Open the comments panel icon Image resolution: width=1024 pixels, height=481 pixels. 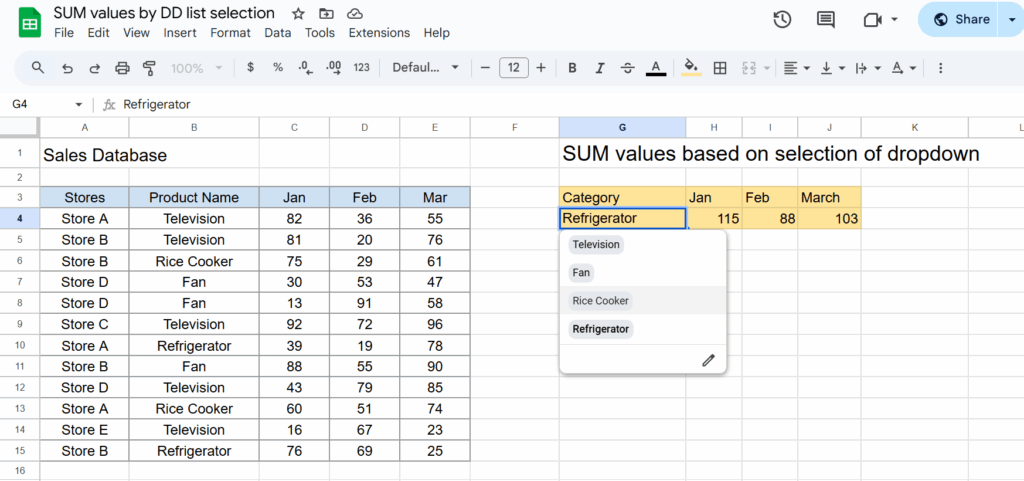click(x=825, y=20)
